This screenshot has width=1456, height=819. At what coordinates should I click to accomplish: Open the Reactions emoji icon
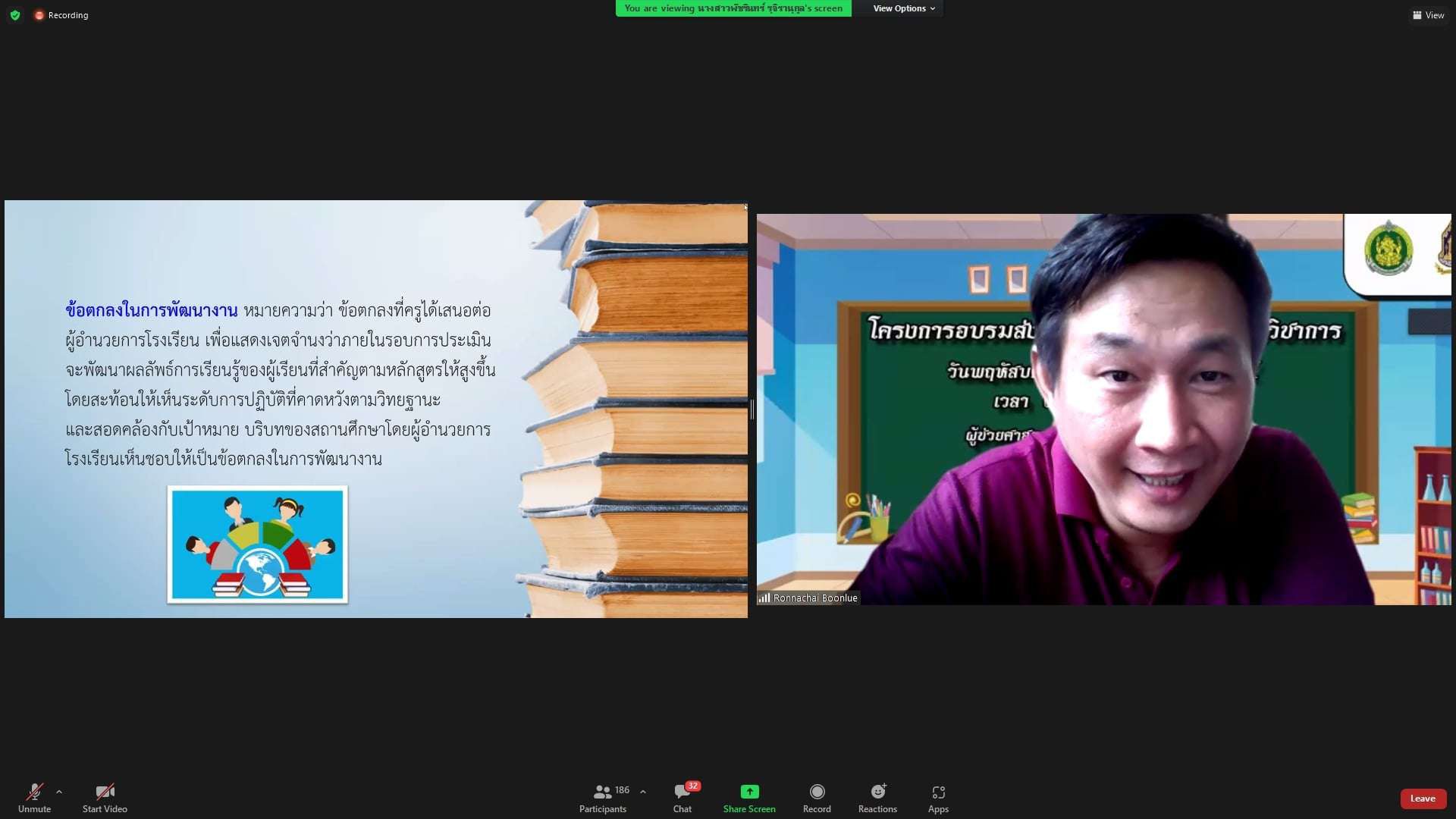[x=877, y=792]
